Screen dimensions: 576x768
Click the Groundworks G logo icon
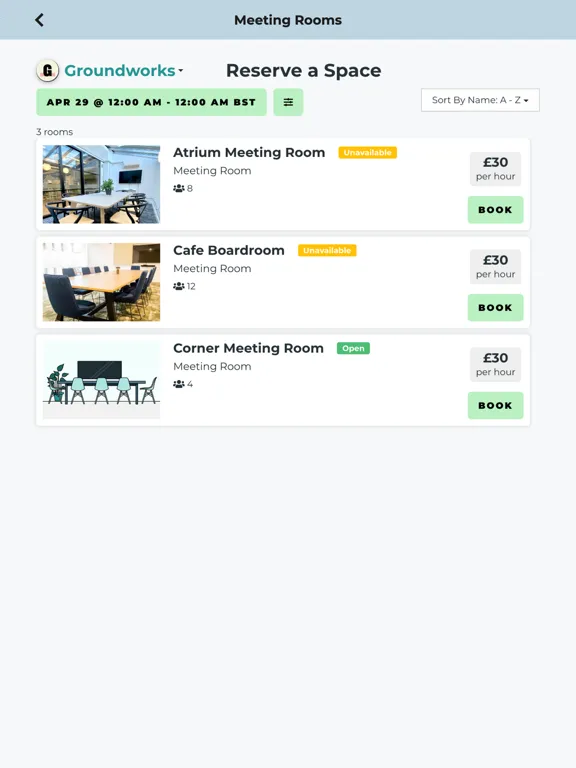[x=48, y=71]
